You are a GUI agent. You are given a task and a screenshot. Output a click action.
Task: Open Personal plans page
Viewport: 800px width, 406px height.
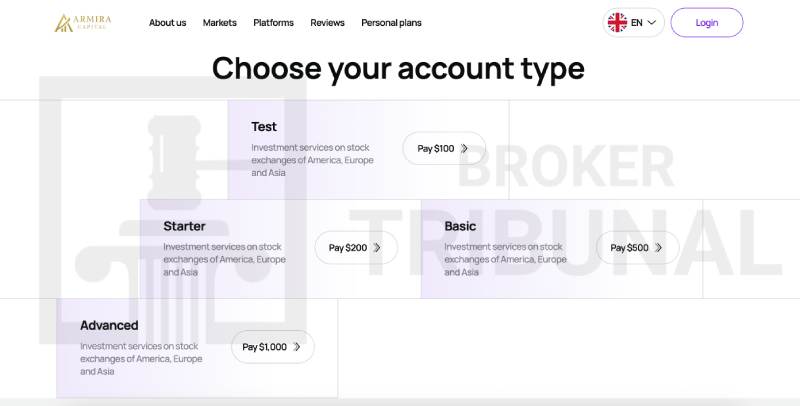391,23
